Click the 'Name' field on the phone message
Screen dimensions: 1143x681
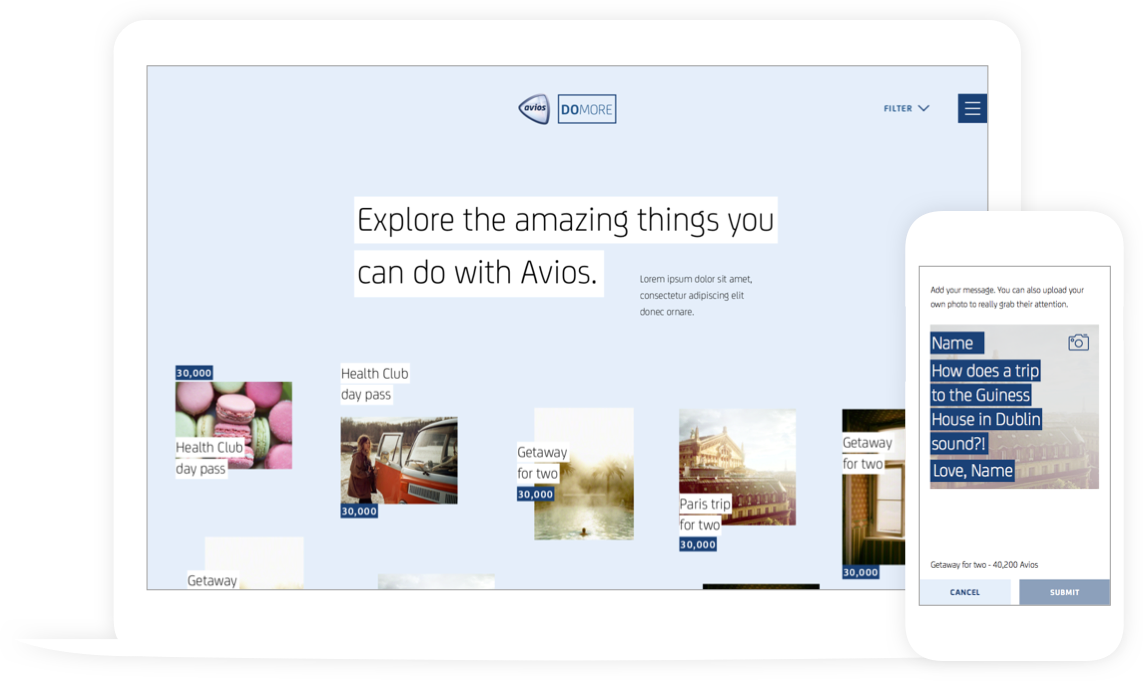(957, 343)
